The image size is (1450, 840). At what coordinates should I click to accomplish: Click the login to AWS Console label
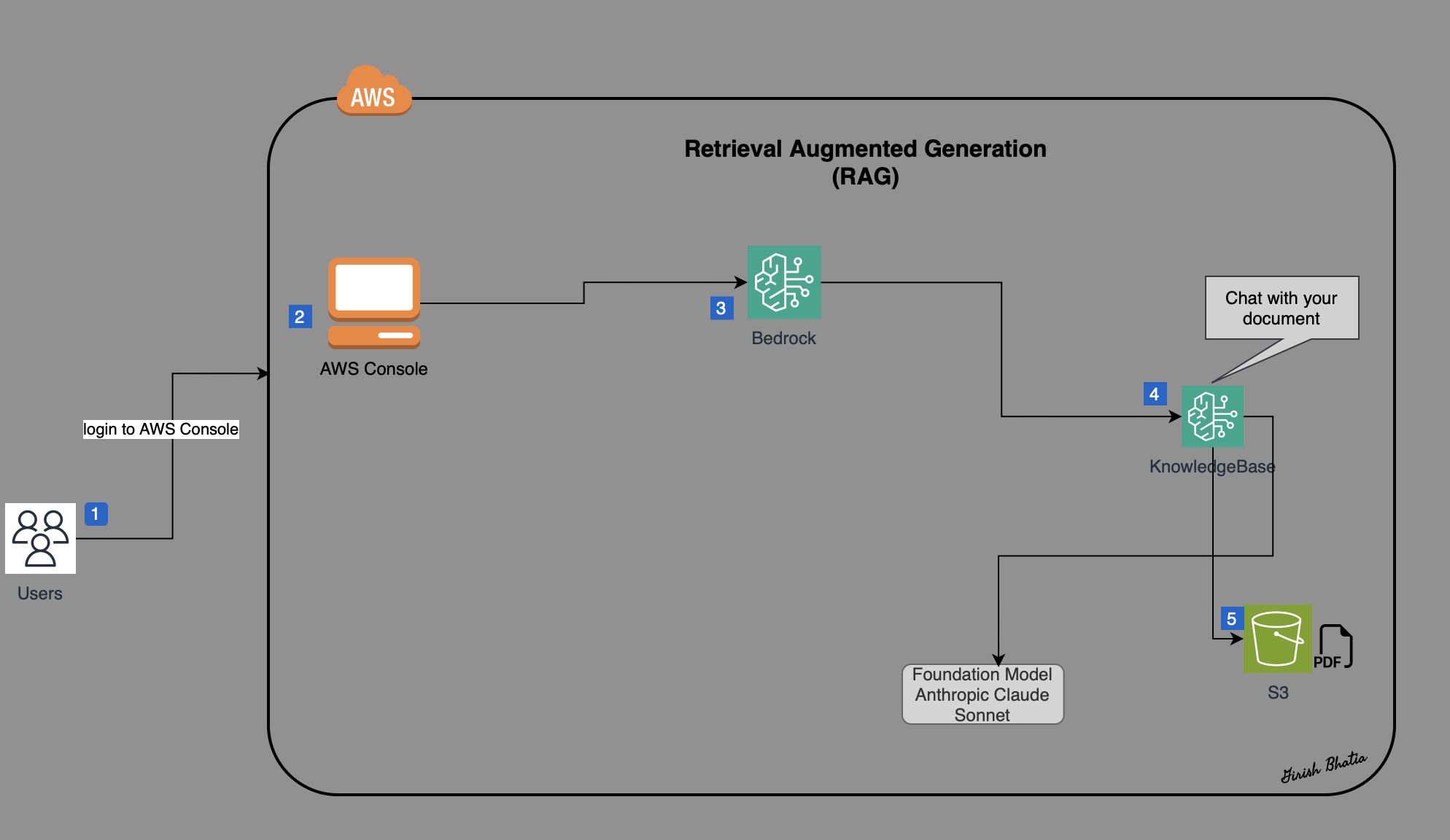160,429
